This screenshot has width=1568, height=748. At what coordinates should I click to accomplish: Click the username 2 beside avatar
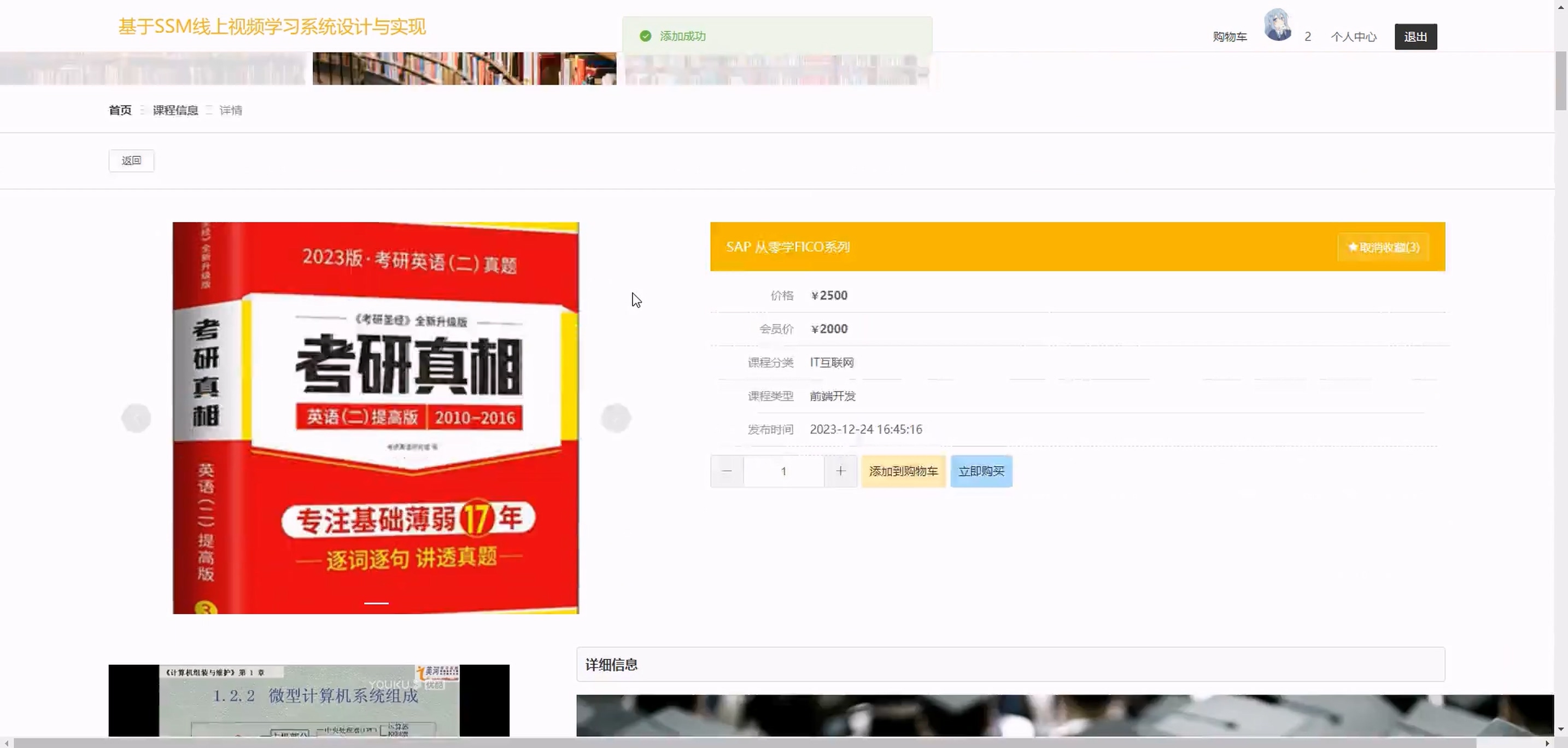coord(1307,37)
